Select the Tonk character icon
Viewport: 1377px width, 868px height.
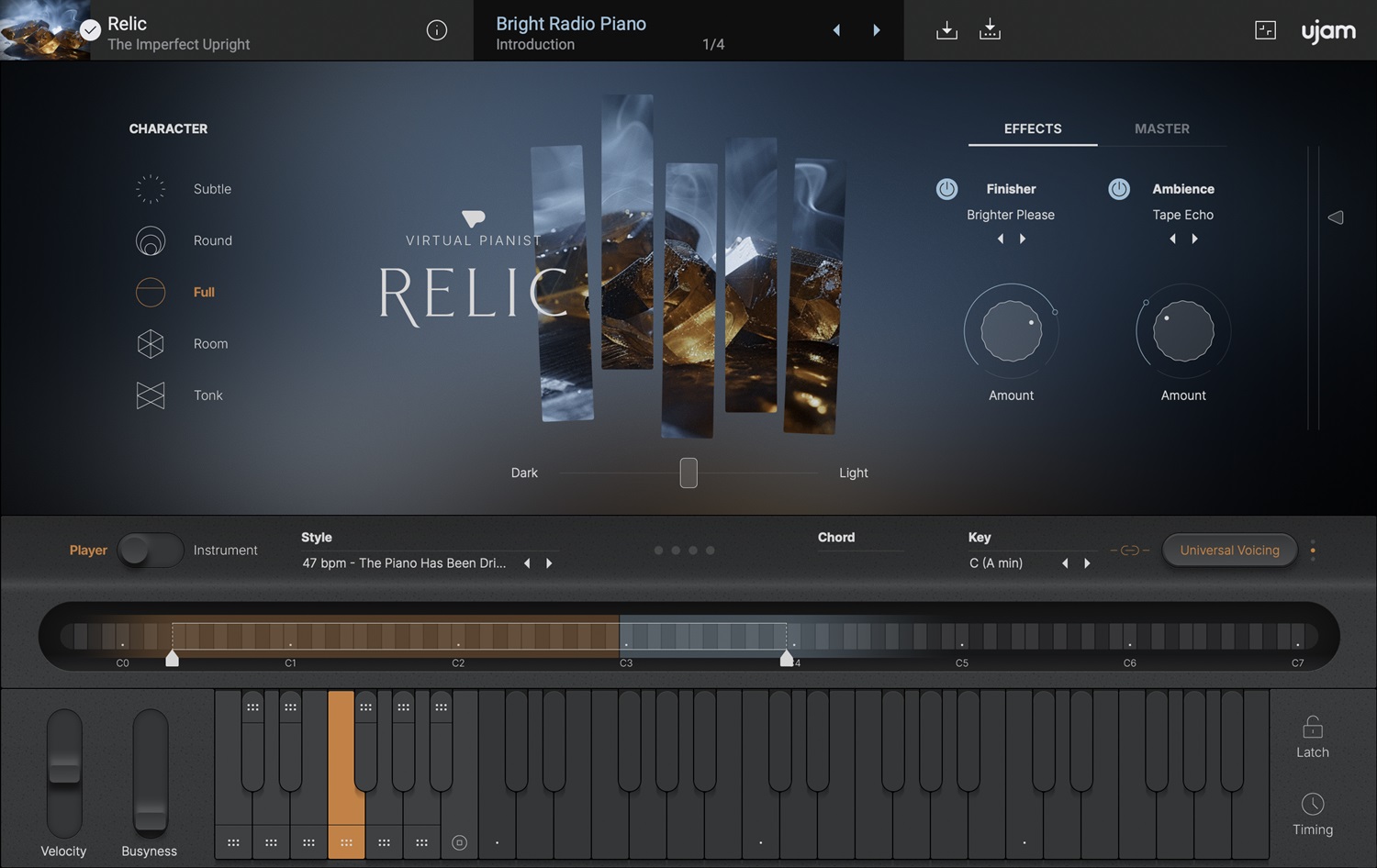point(151,395)
